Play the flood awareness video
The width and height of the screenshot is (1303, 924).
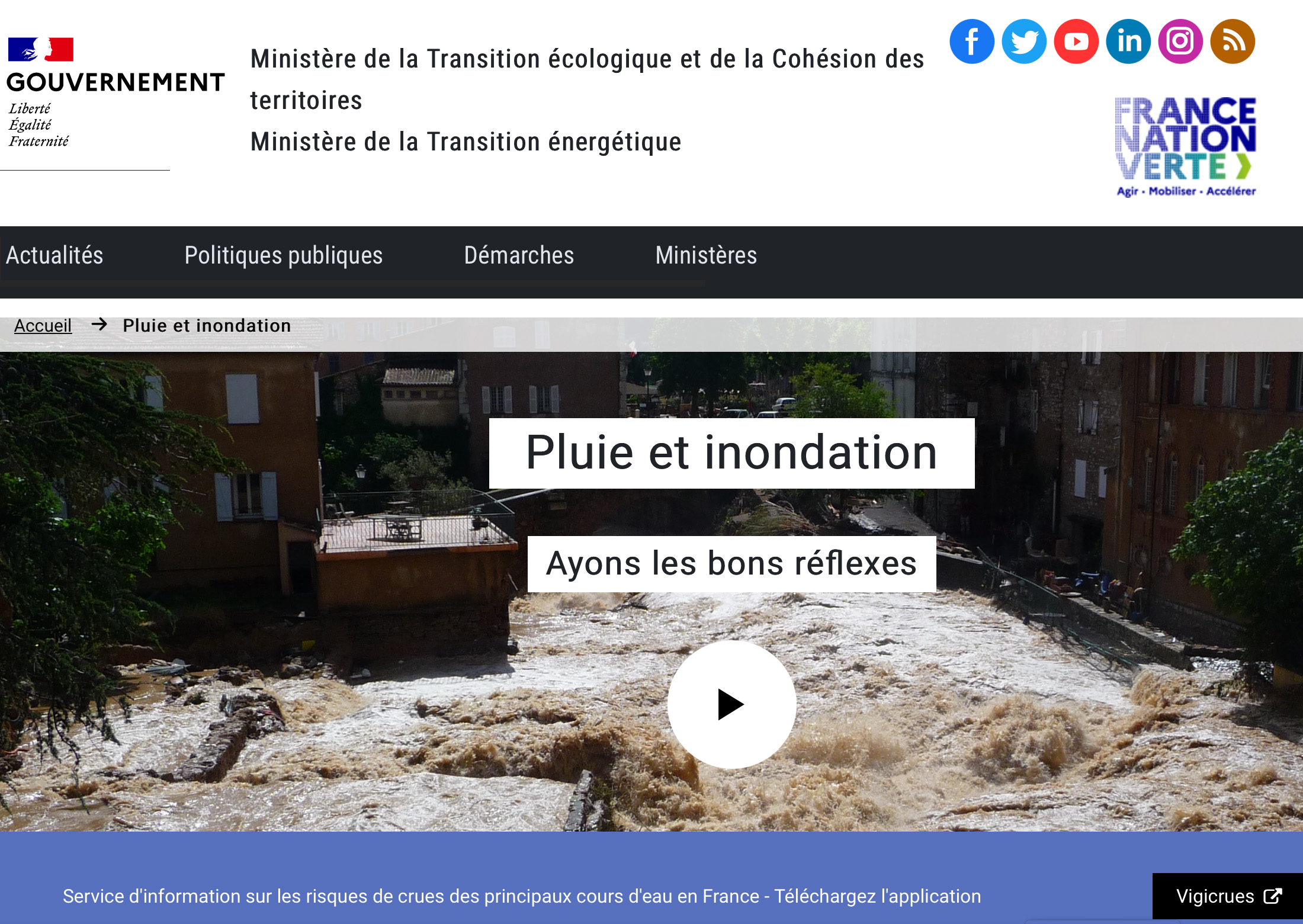(x=731, y=704)
